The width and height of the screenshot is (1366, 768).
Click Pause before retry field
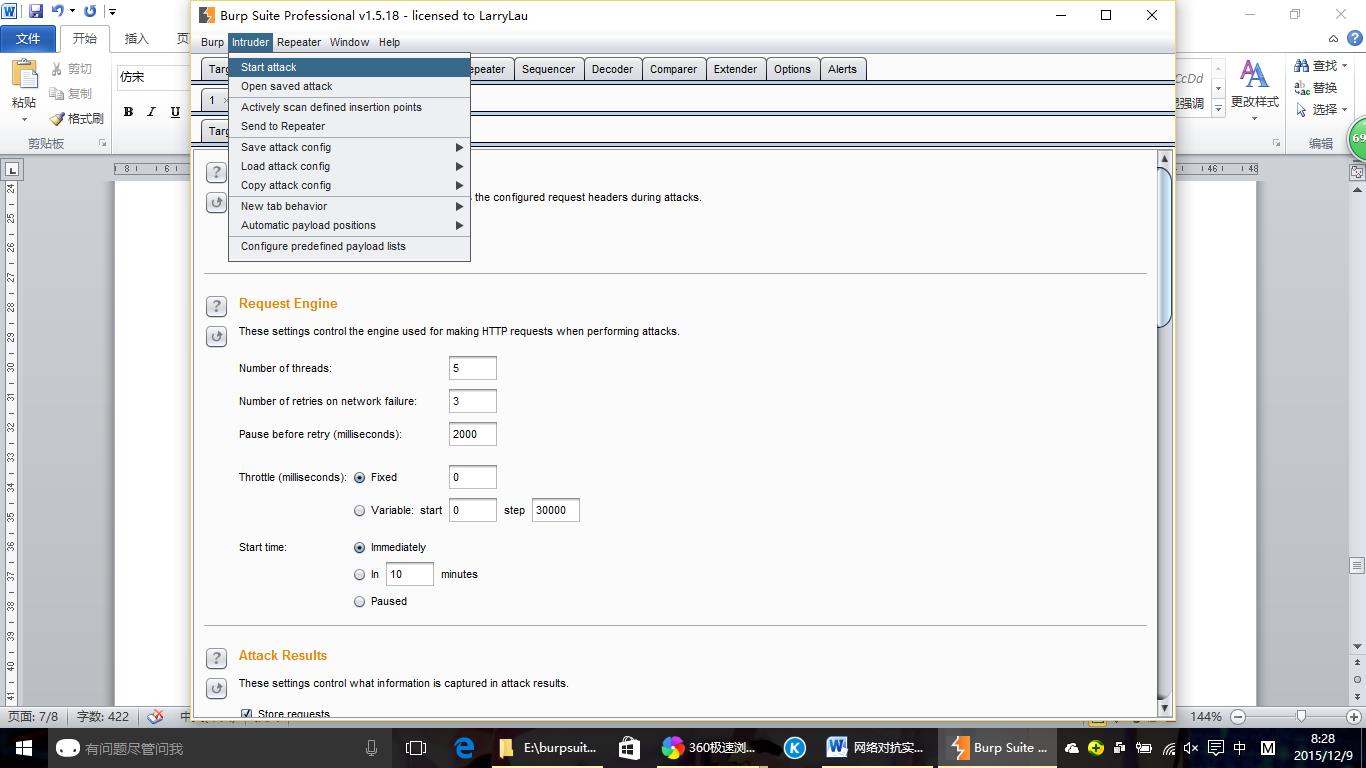[x=472, y=434]
